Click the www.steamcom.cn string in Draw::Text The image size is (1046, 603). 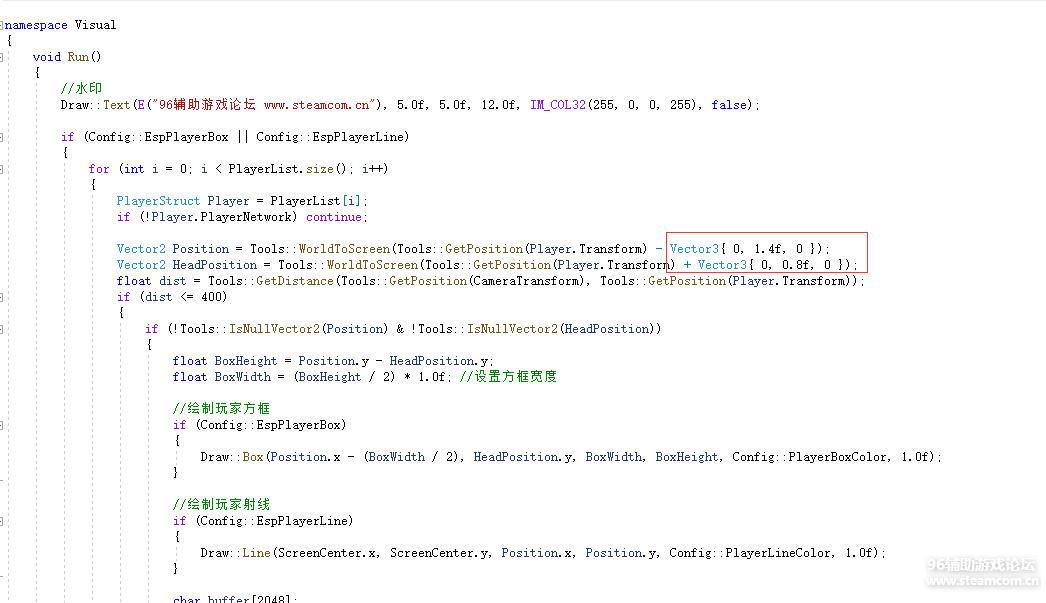coord(324,105)
